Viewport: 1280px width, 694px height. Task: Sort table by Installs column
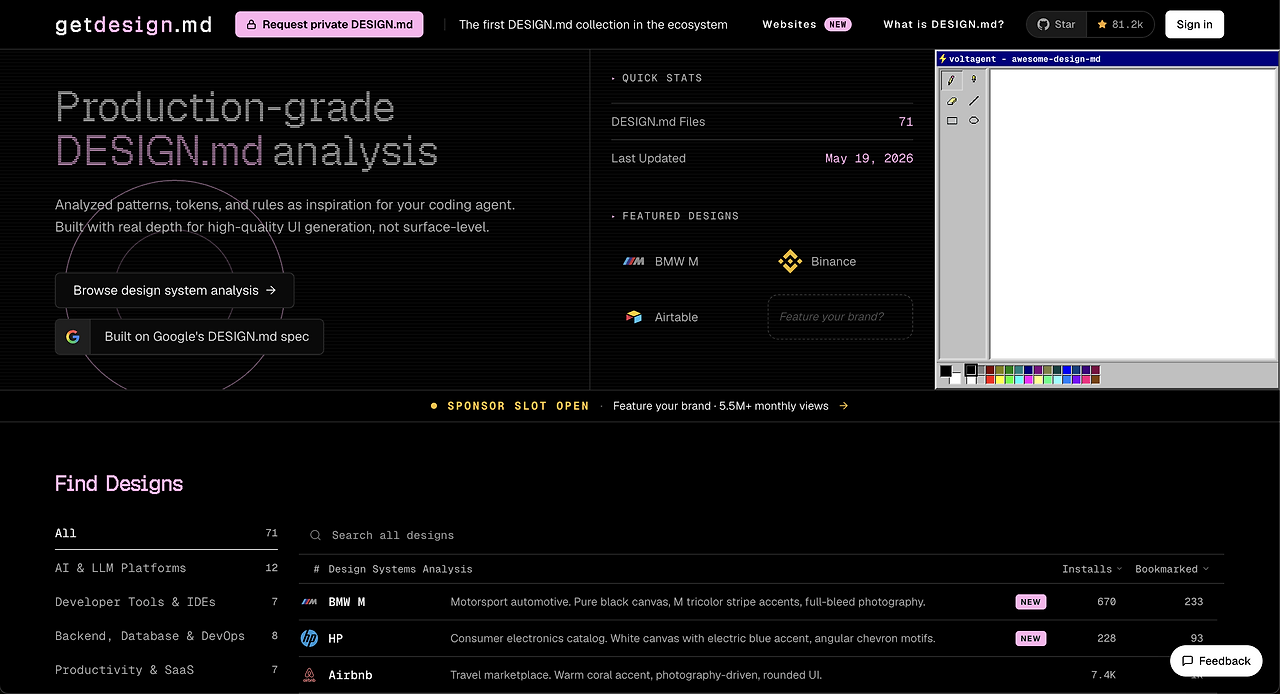[x=1092, y=569]
